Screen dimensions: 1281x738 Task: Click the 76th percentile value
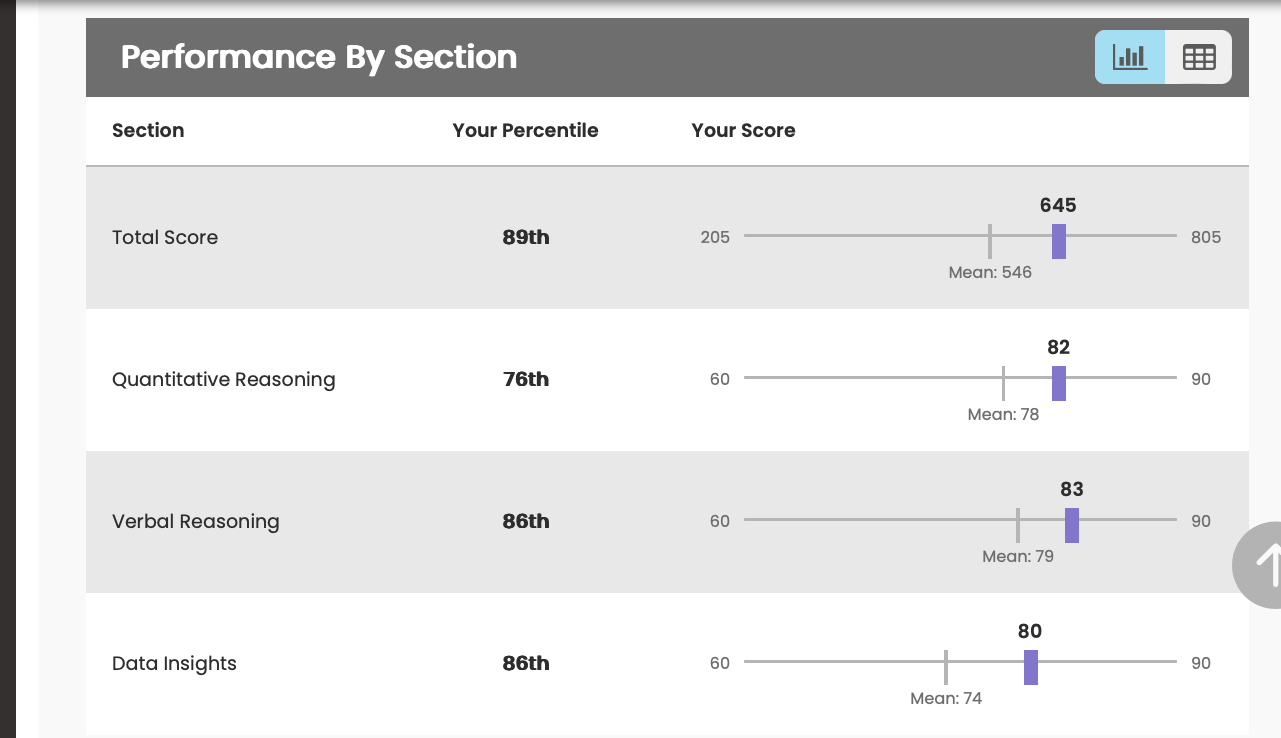pos(526,379)
